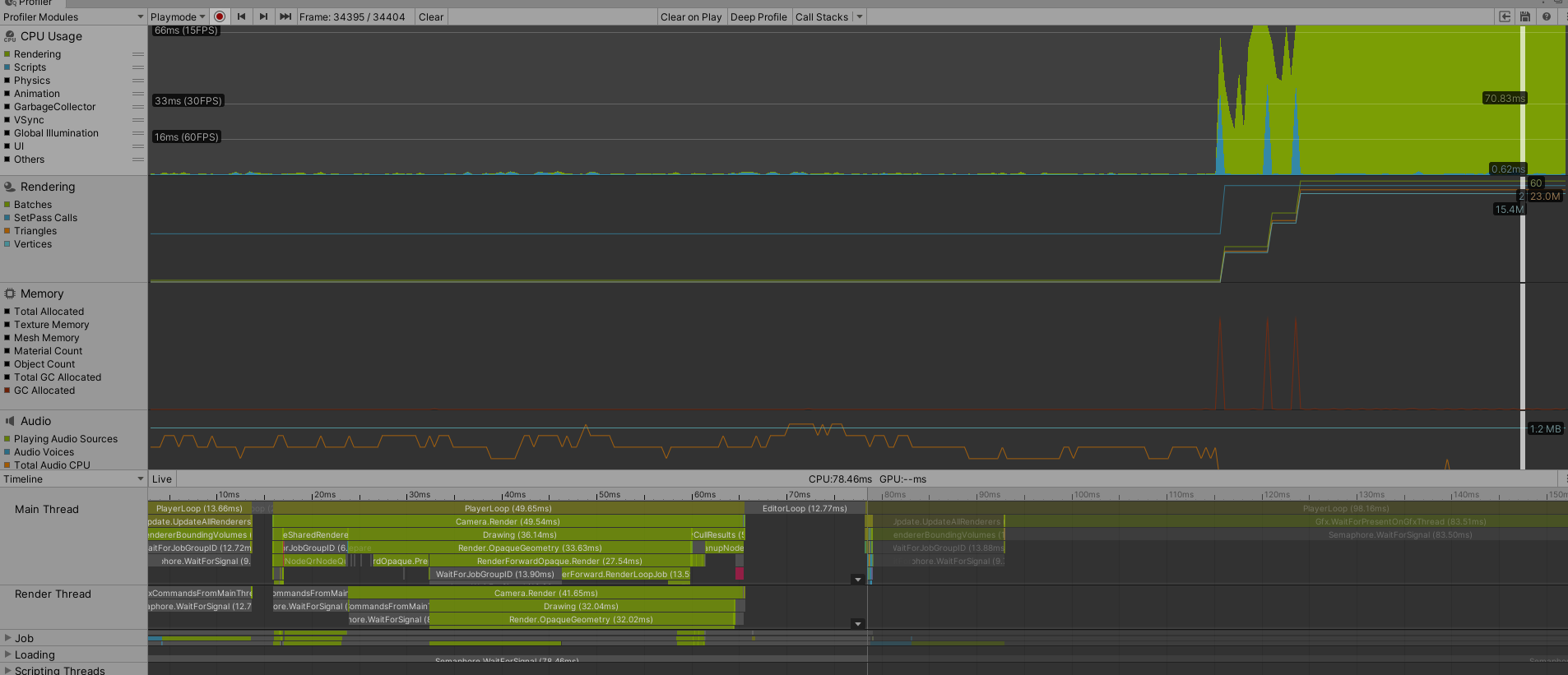Open the Profiler Modules dropdown
This screenshot has width=1568, height=675.
tap(73, 16)
